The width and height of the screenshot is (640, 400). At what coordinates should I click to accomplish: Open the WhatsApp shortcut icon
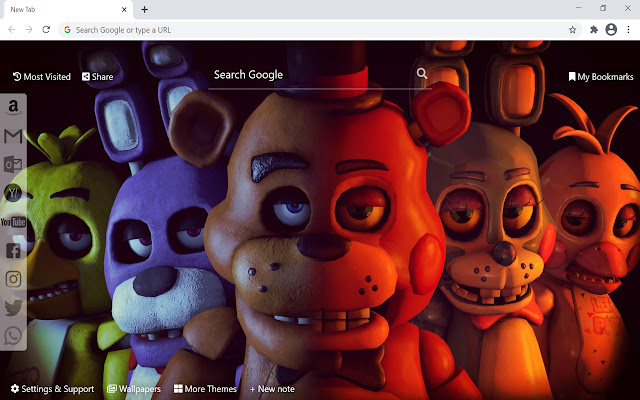click(x=13, y=336)
